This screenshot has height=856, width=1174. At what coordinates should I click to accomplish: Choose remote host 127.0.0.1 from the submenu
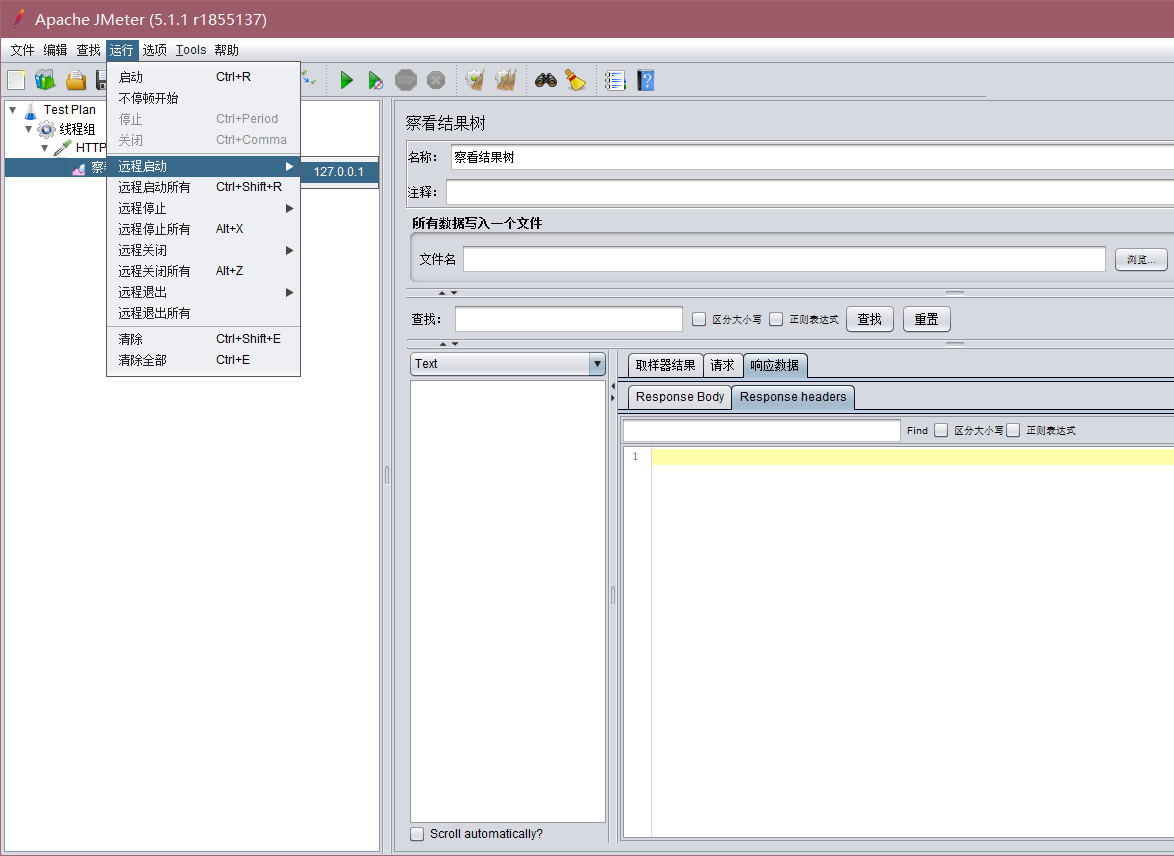coord(340,171)
